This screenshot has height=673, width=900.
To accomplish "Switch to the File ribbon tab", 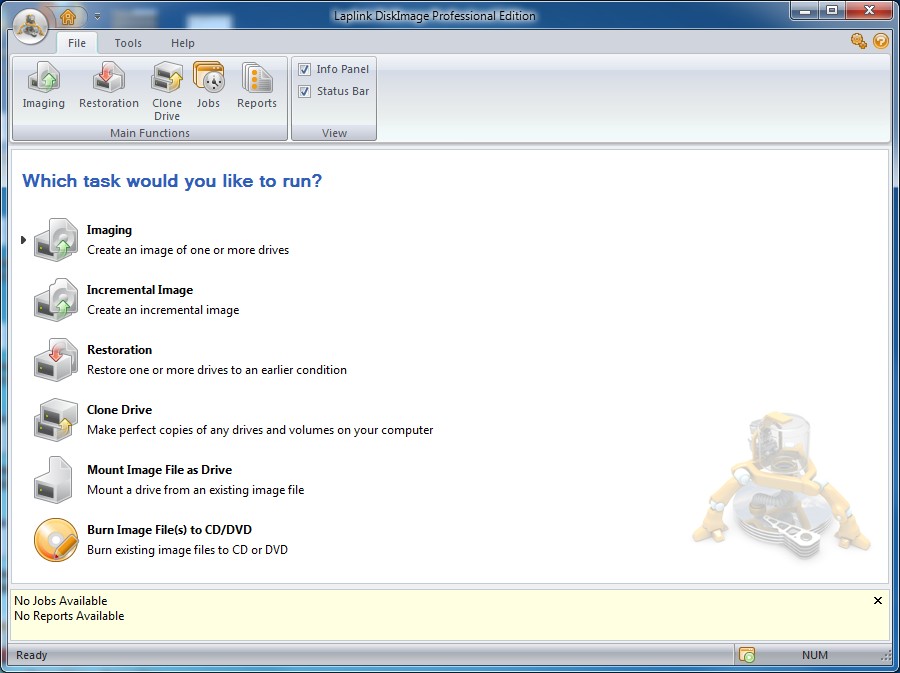I will (76, 43).
